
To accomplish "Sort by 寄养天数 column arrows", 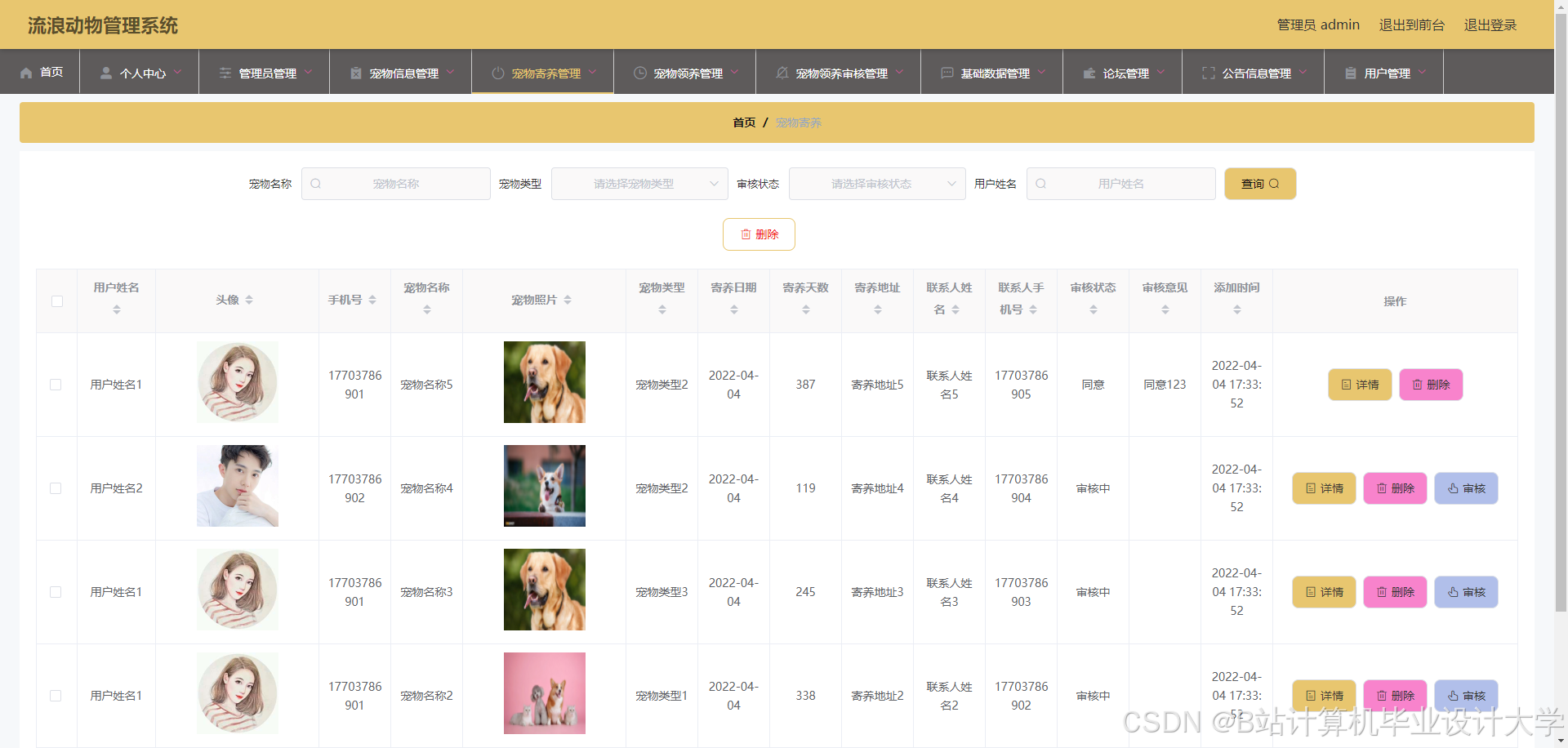I will [806, 309].
